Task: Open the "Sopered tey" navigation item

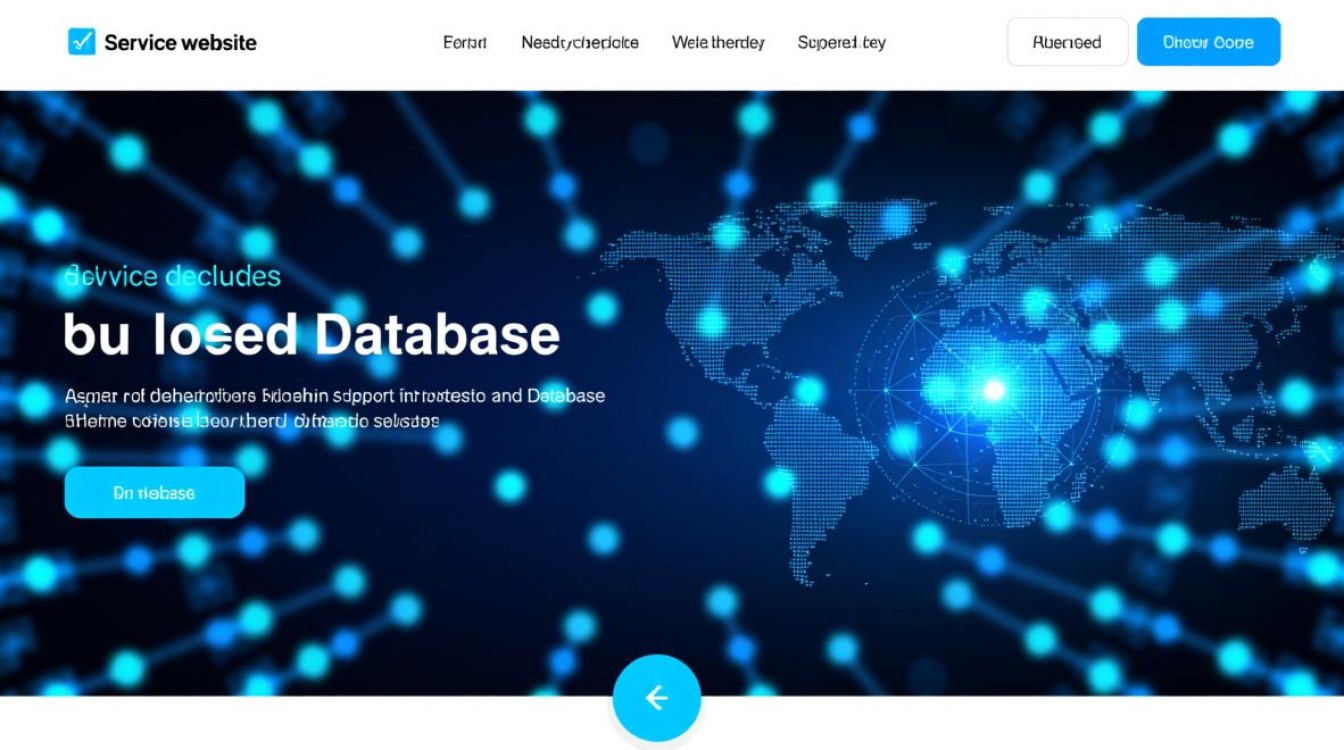Action: point(841,43)
